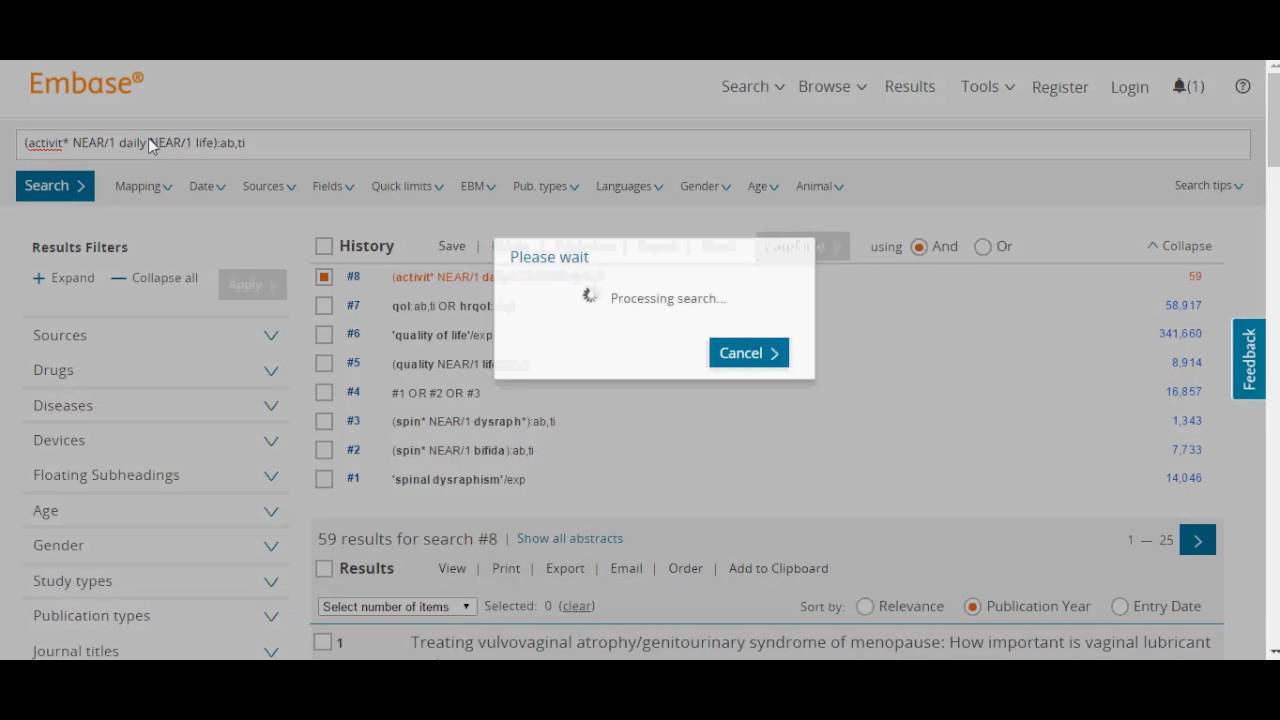Expand all results filters
This screenshot has height=720, width=1280.
coord(64,278)
